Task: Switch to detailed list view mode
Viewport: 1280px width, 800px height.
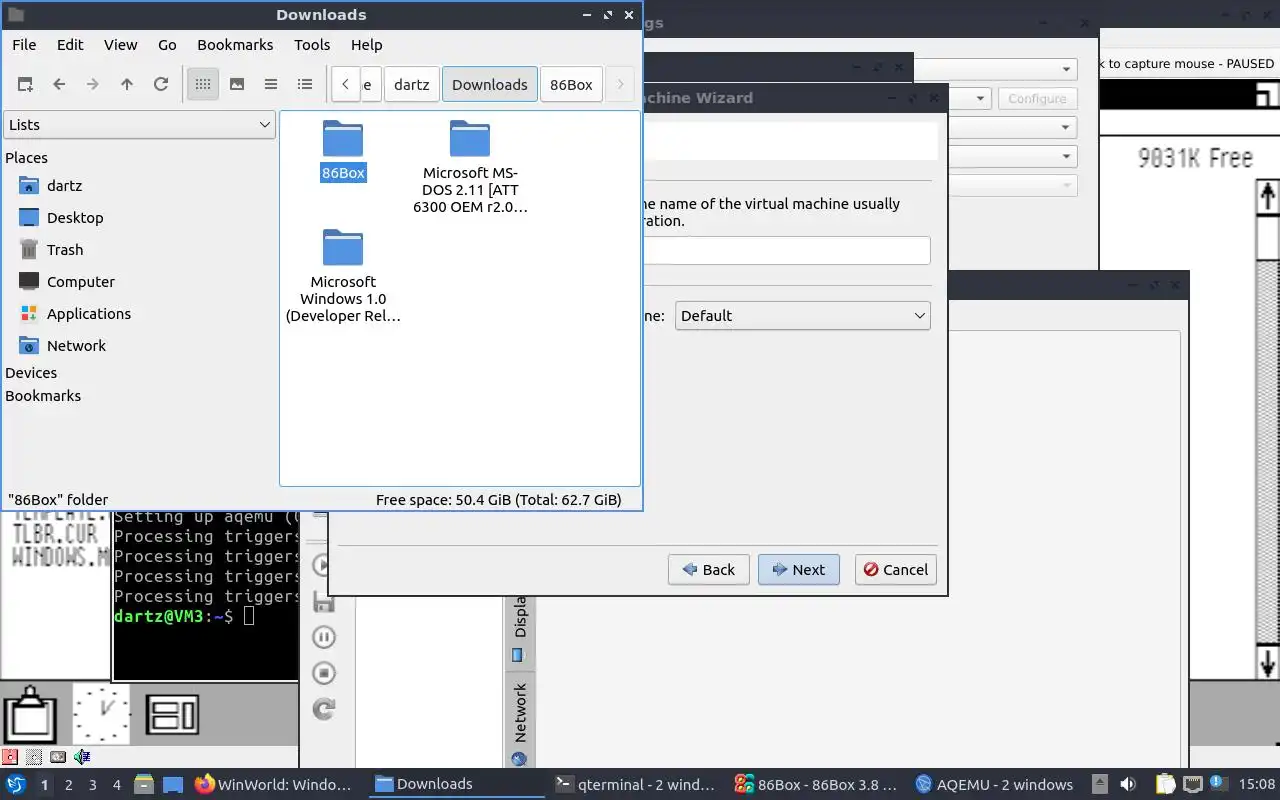Action: click(x=305, y=85)
